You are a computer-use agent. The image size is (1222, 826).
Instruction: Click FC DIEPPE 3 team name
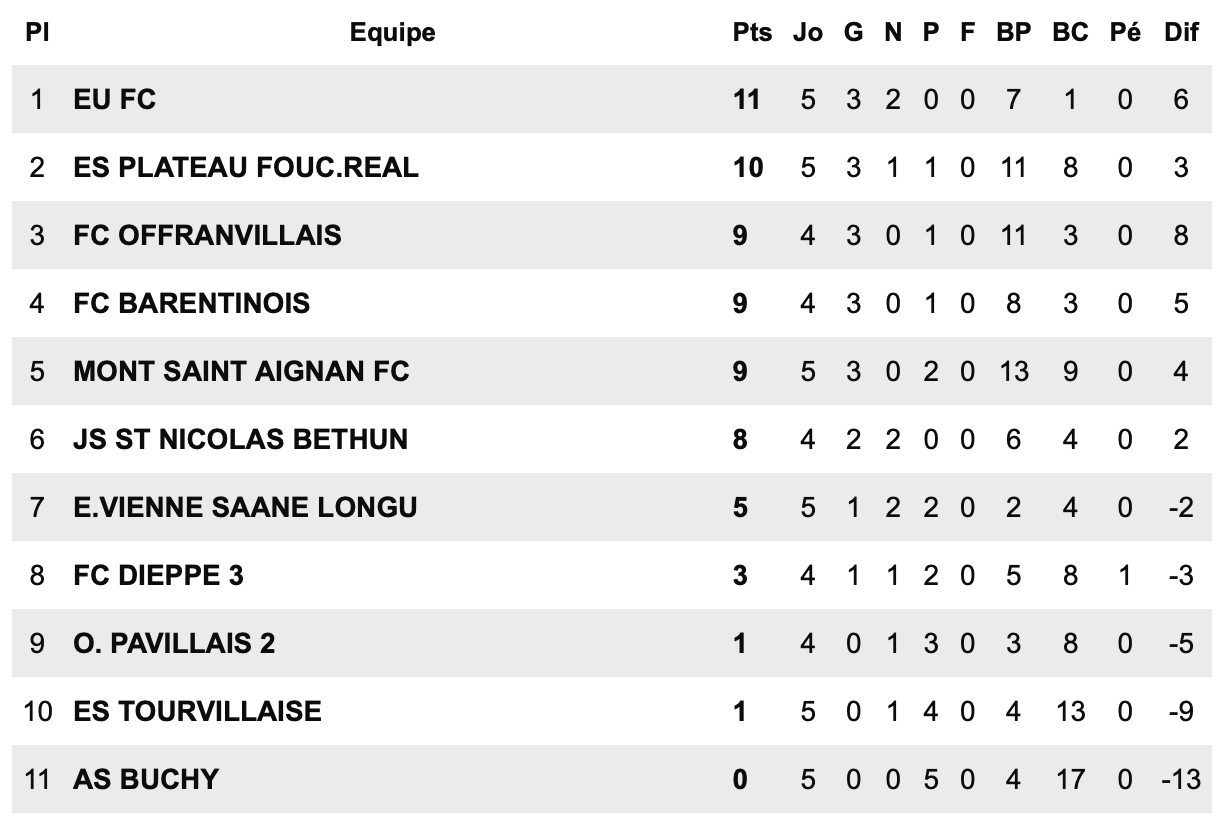click(158, 575)
